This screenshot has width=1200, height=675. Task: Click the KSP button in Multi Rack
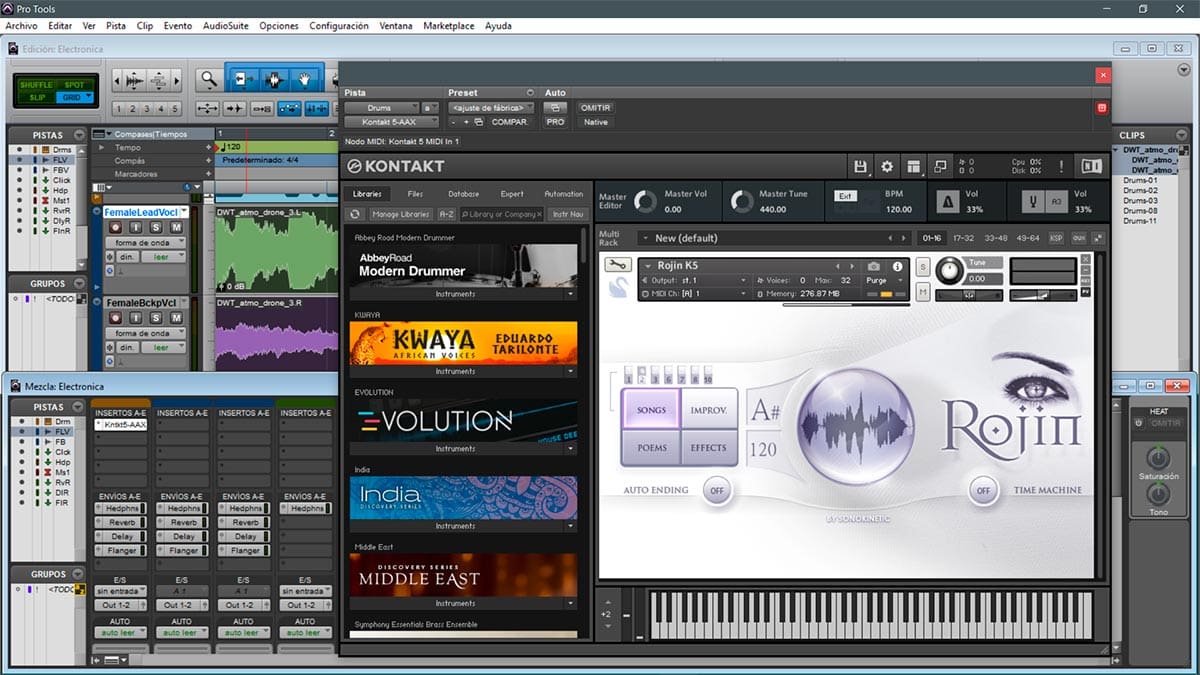[x=1057, y=238]
